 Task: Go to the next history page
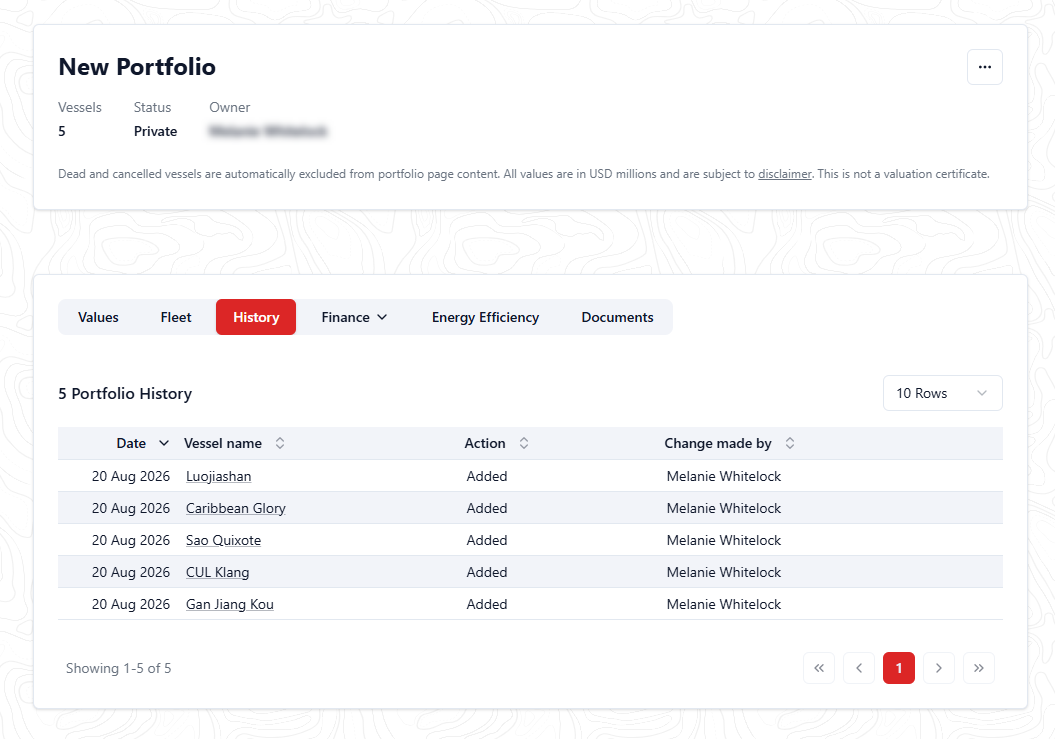coord(939,668)
